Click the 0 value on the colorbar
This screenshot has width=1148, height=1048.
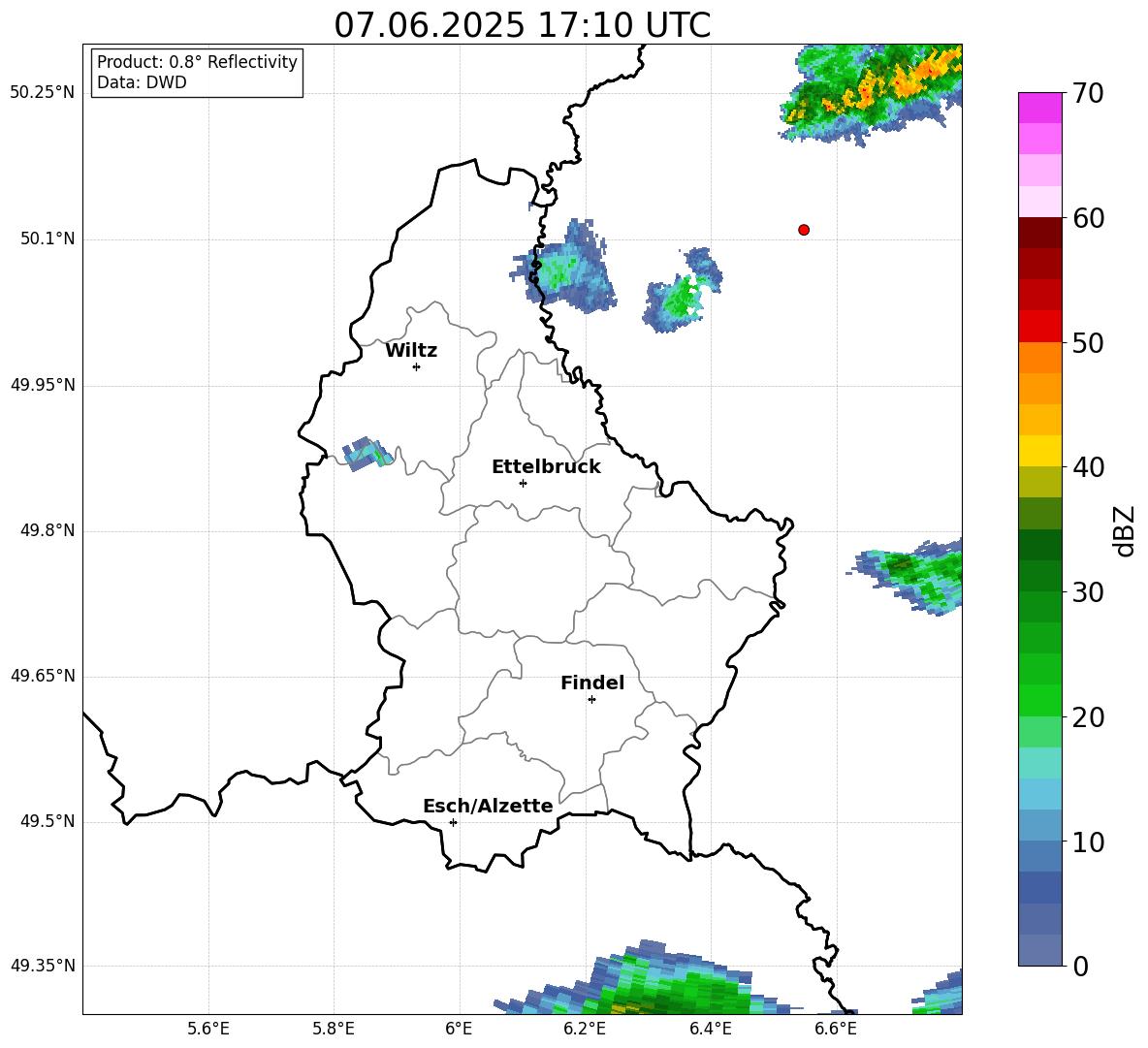tap(1080, 966)
